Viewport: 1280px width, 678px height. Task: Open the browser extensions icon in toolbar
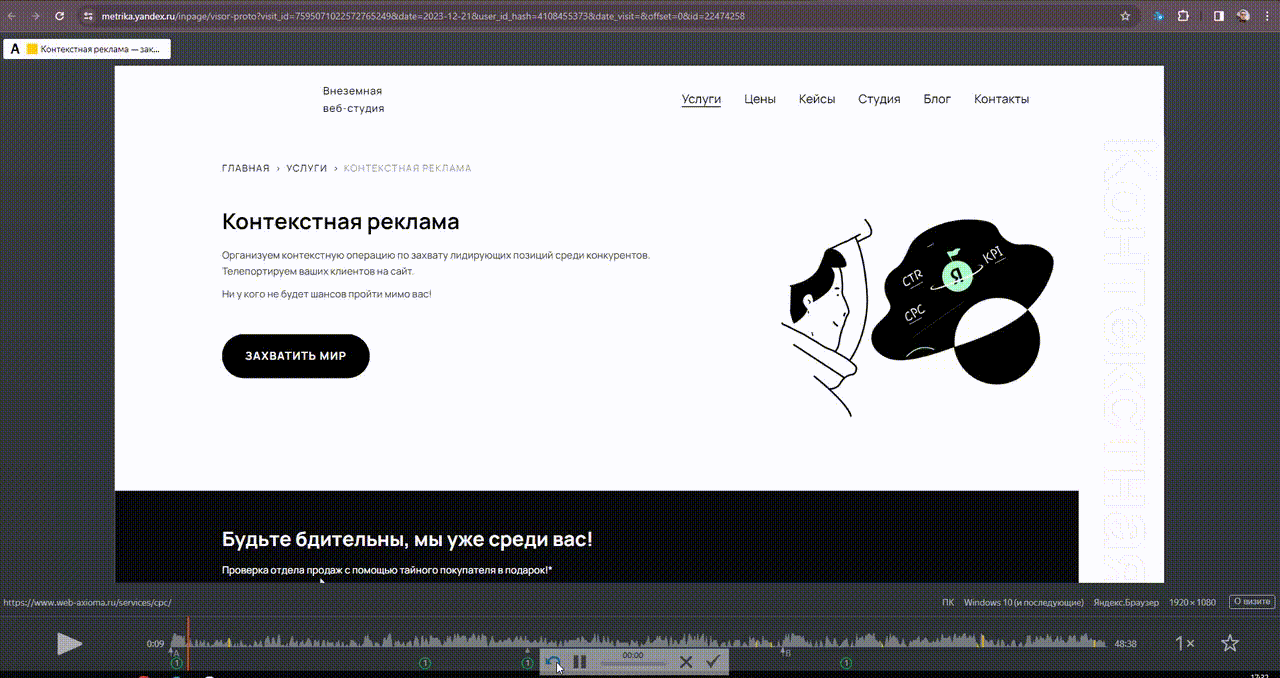coord(1183,16)
